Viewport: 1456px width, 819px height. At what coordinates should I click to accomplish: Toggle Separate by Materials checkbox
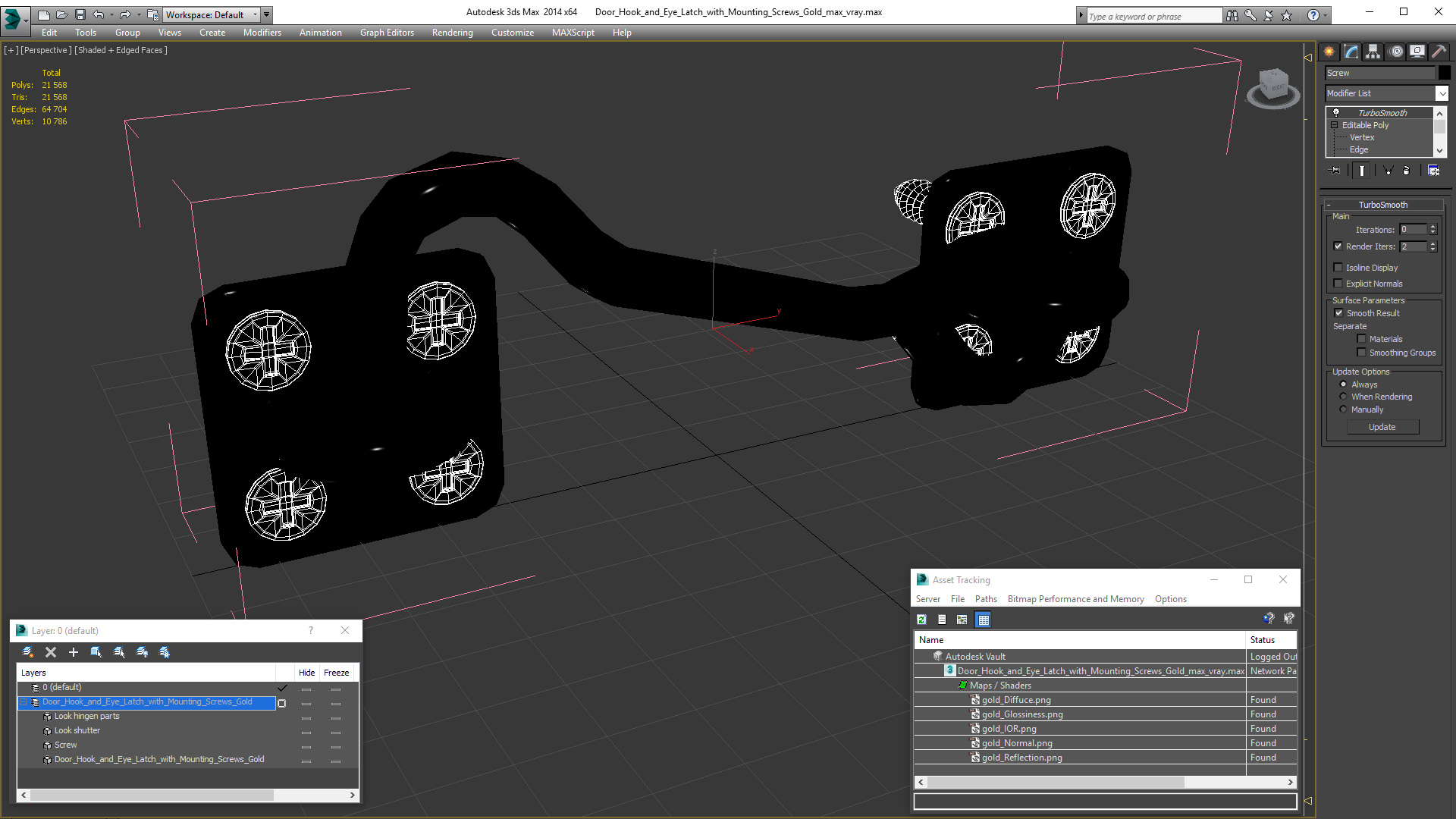pos(1362,339)
